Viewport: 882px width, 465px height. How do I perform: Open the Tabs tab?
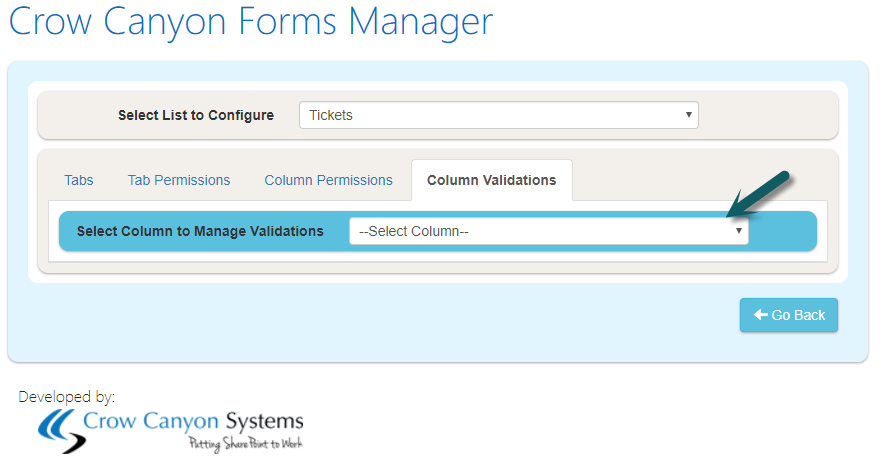(x=79, y=180)
